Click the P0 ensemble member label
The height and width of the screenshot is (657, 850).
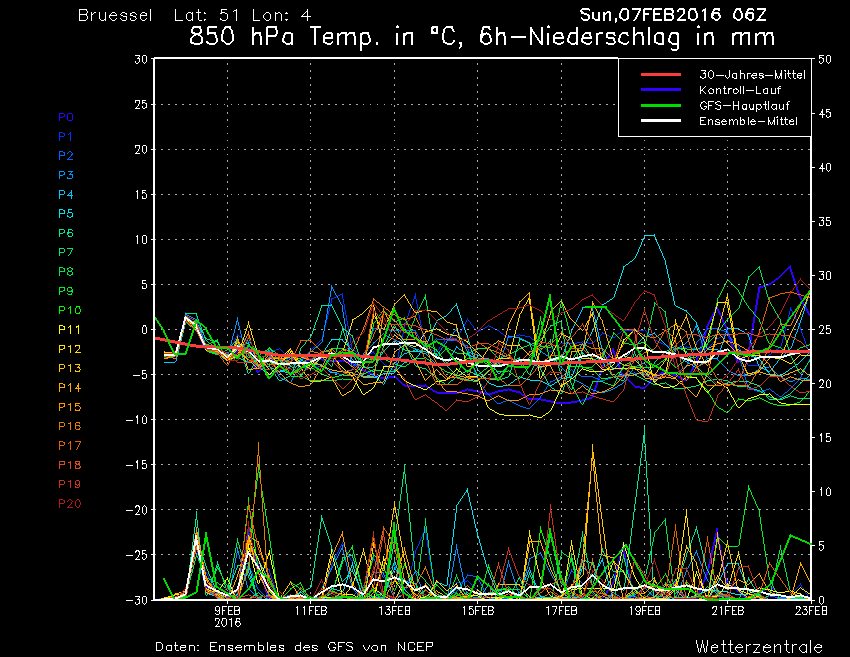tap(66, 117)
